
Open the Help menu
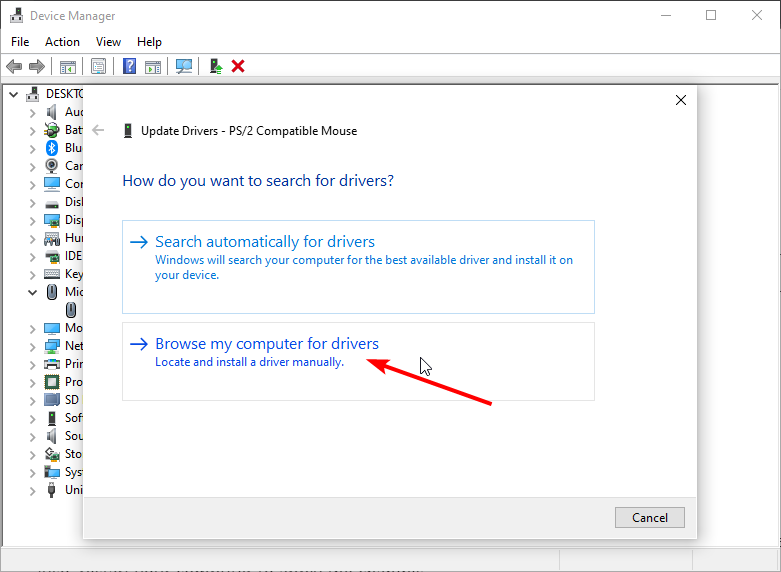(149, 42)
